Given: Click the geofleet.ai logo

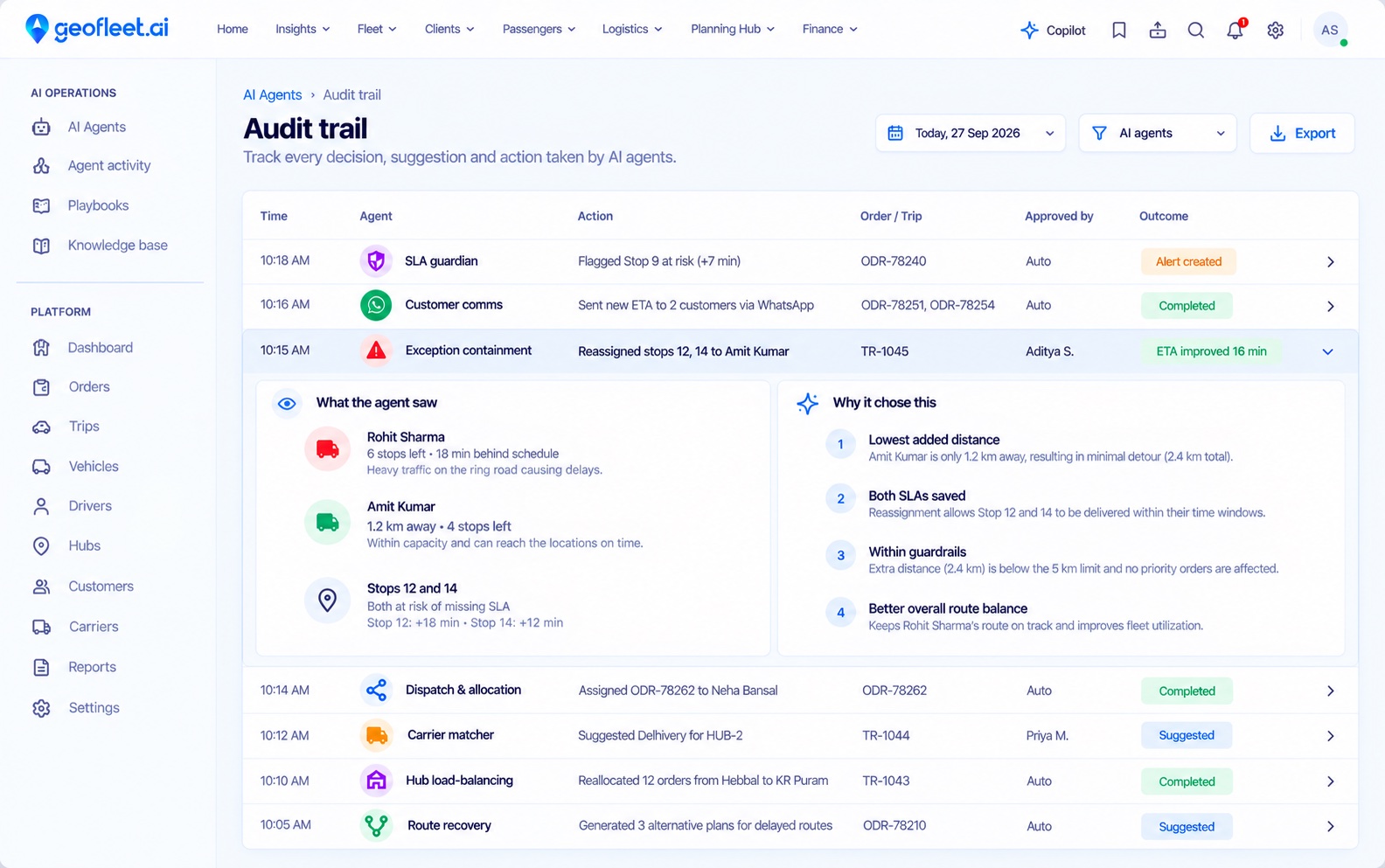Looking at the screenshot, I should pos(97,29).
